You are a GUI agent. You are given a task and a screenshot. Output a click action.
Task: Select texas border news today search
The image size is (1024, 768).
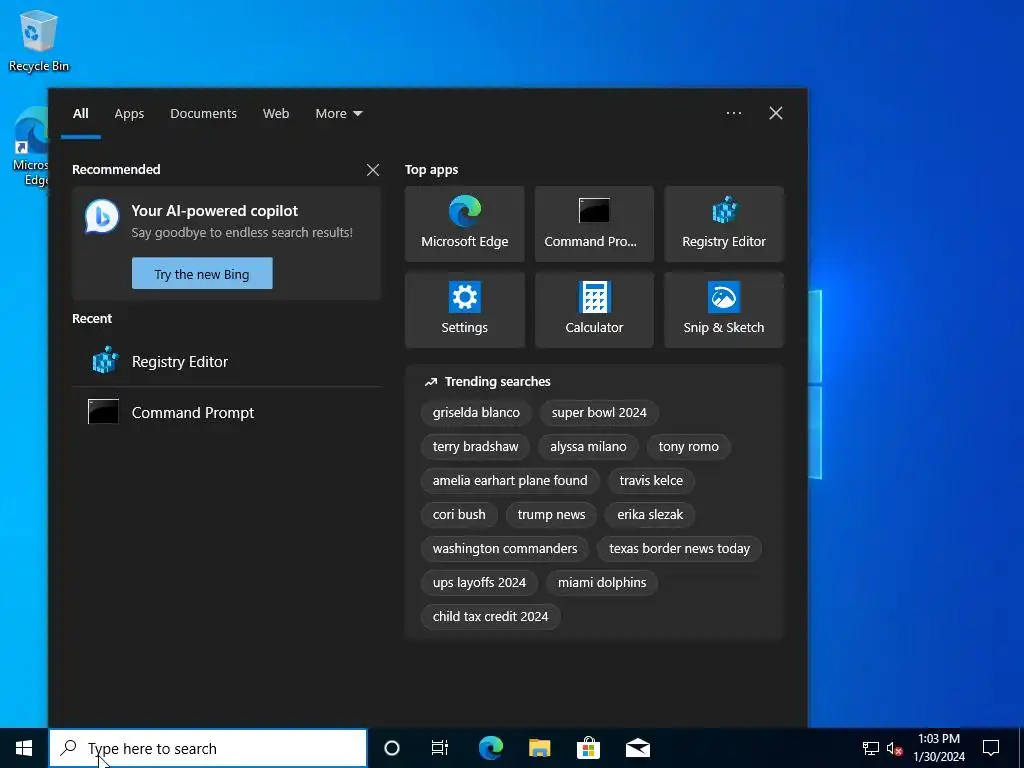[x=679, y=549]
